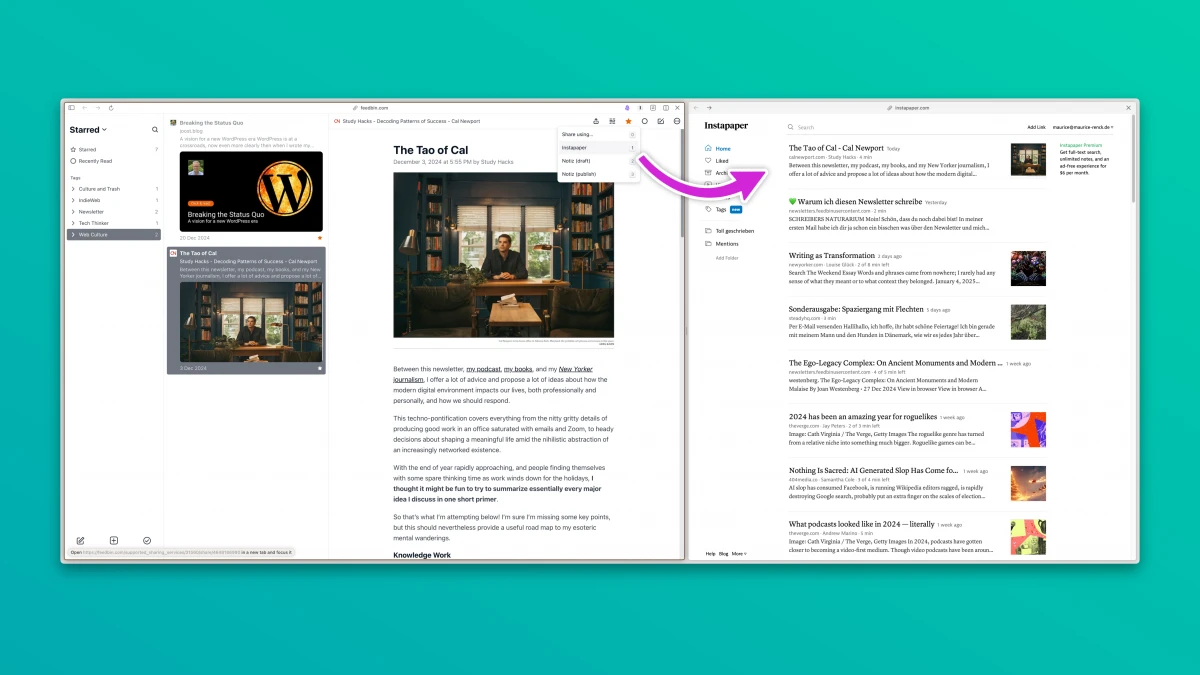Open The Tao of Cal entry in Feedbin's list
This screenshot has height=675, width=1200.
(245, 310)
